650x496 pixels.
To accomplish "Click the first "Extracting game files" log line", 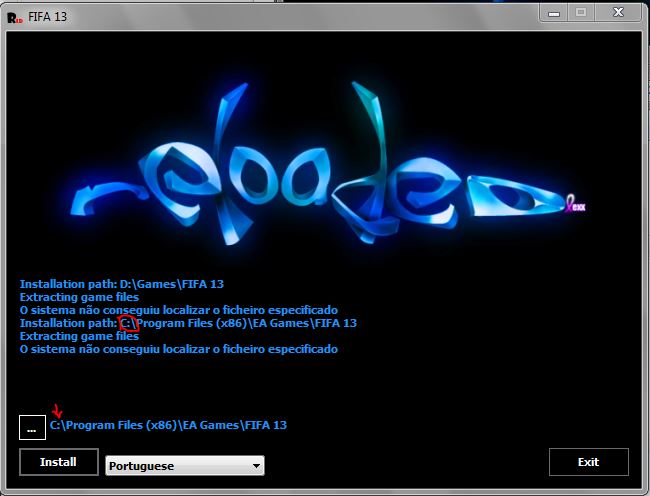I will point(79,297).
